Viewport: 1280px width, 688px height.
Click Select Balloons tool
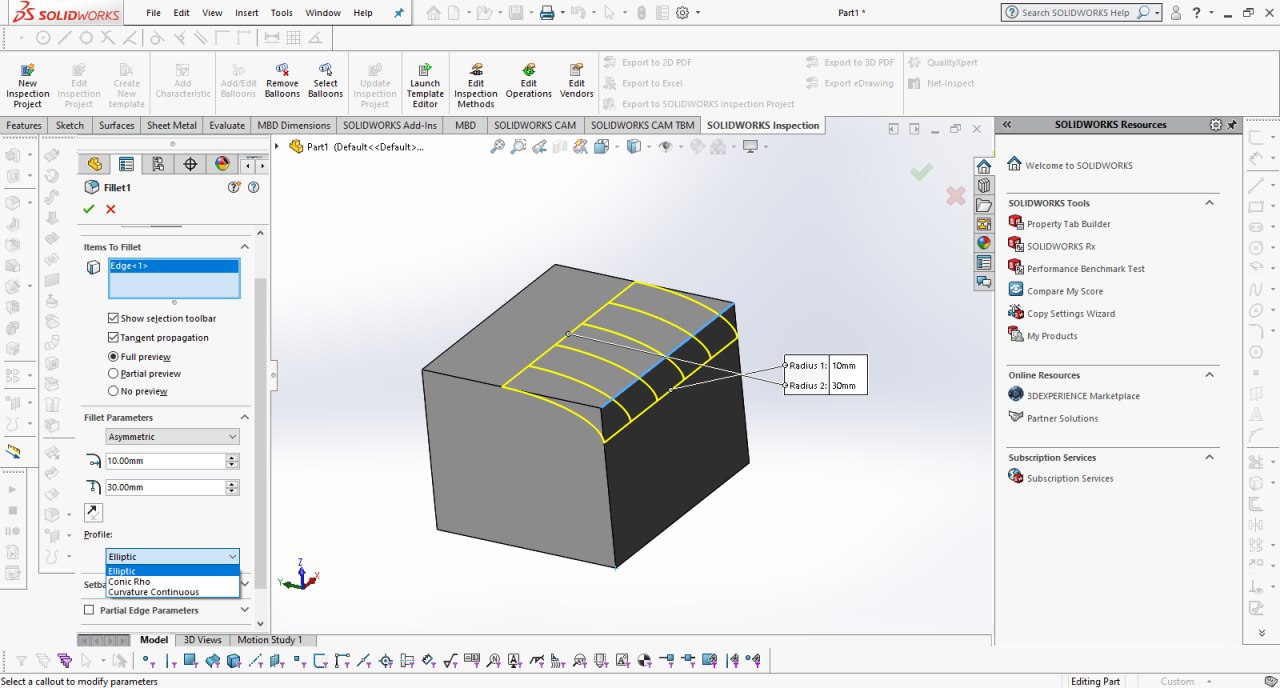click(x=325, y=81)
